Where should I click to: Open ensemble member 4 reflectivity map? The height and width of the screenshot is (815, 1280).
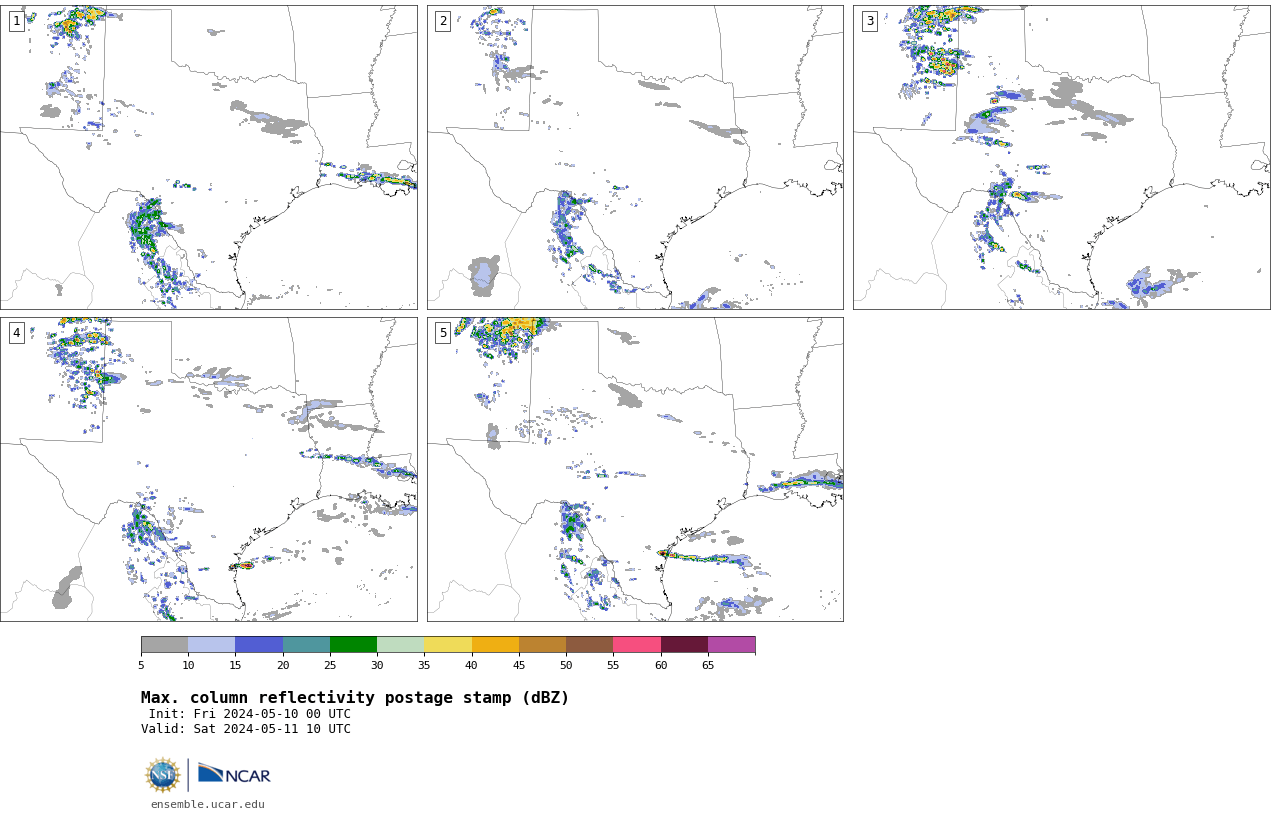(208, 469)
